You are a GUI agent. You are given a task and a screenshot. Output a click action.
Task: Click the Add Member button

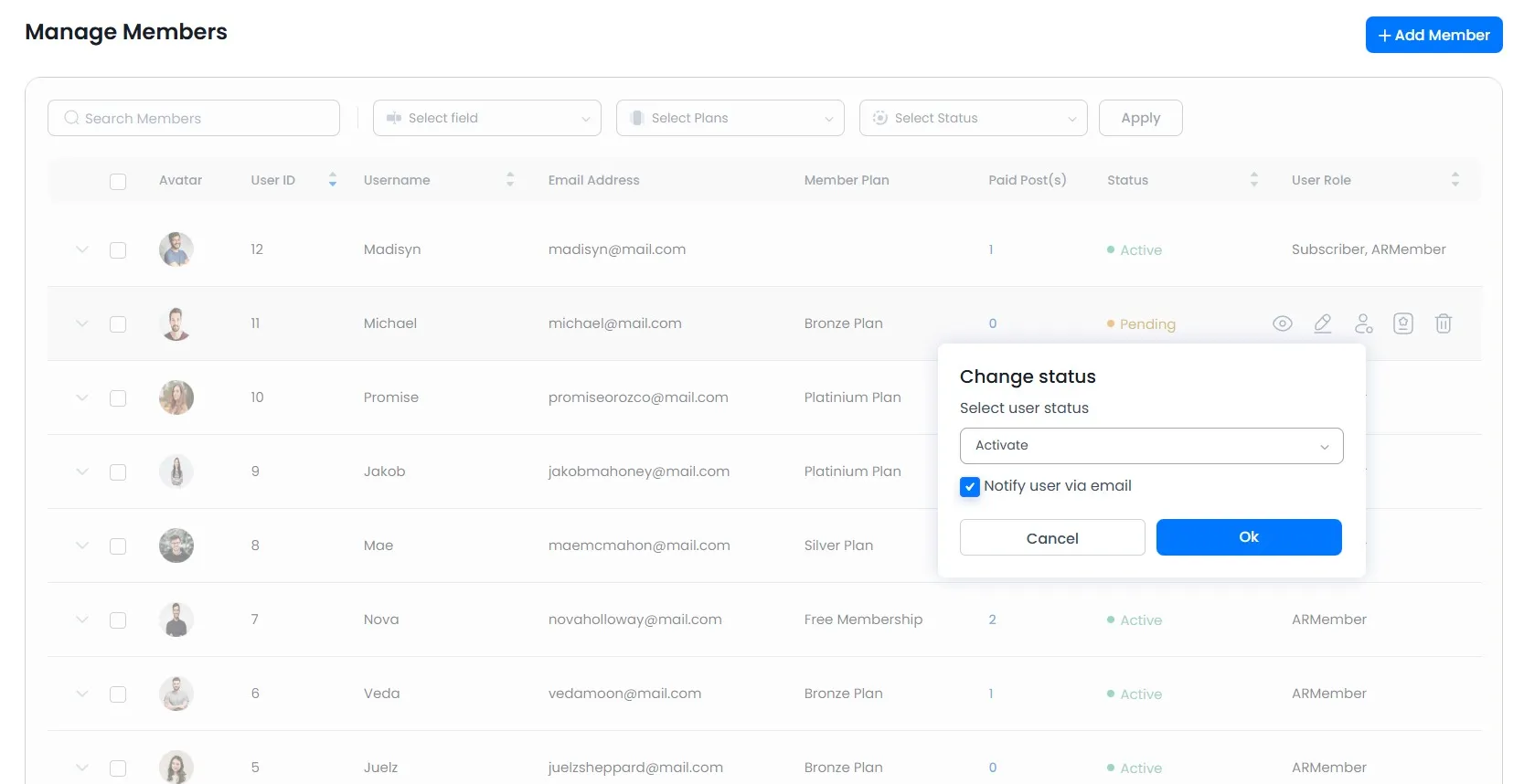coord(1433,35)
